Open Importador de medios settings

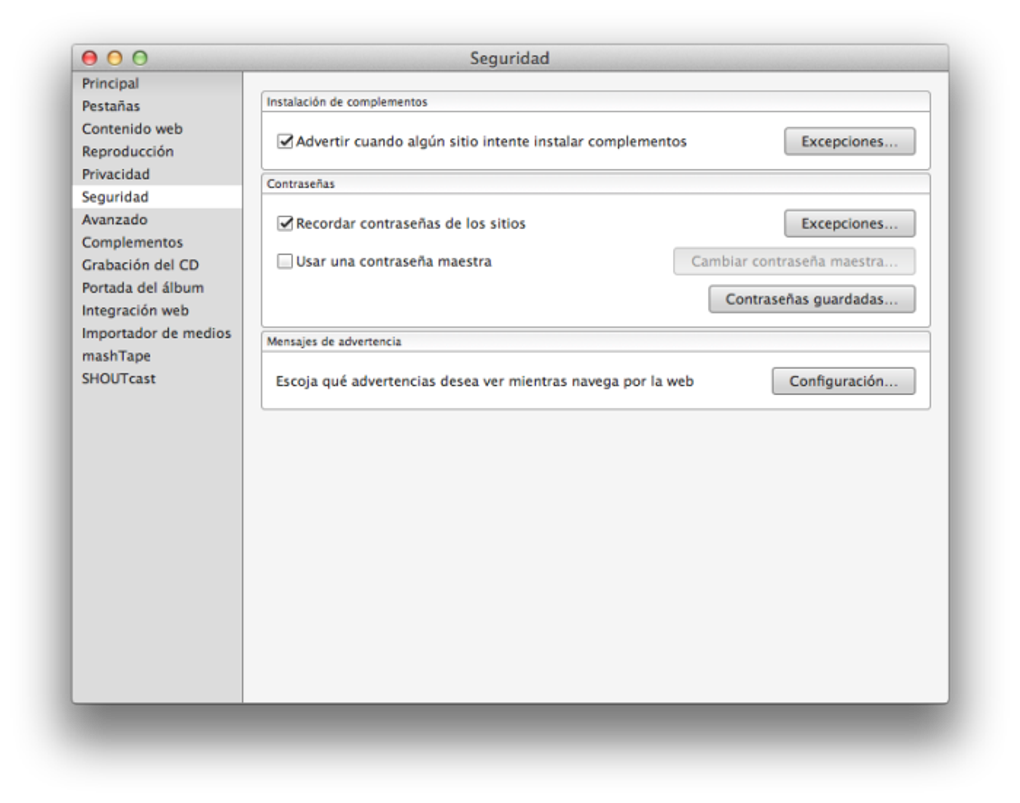[x=156, y=333]
